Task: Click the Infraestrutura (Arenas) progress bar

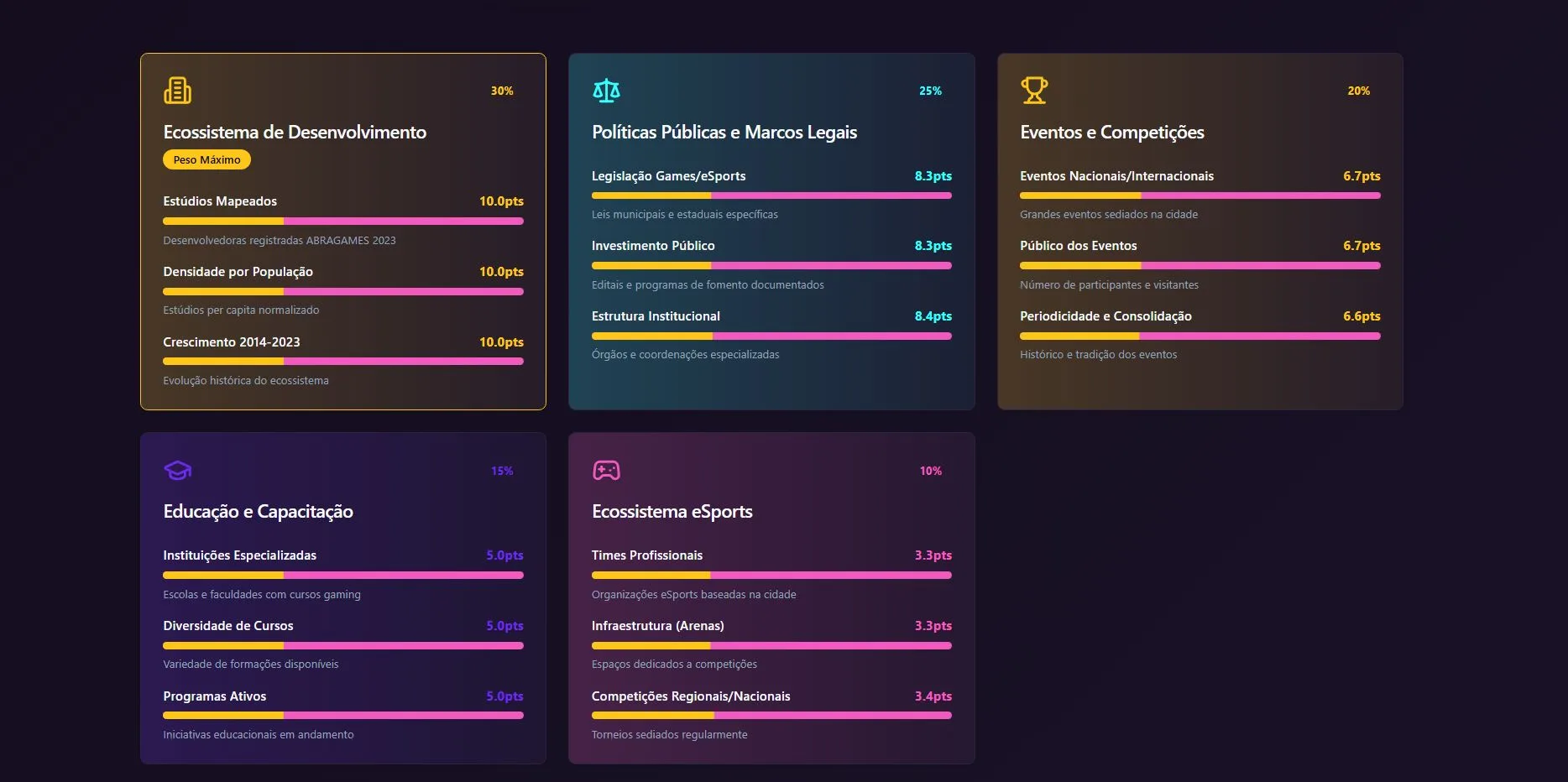Action: pos(771,646)
